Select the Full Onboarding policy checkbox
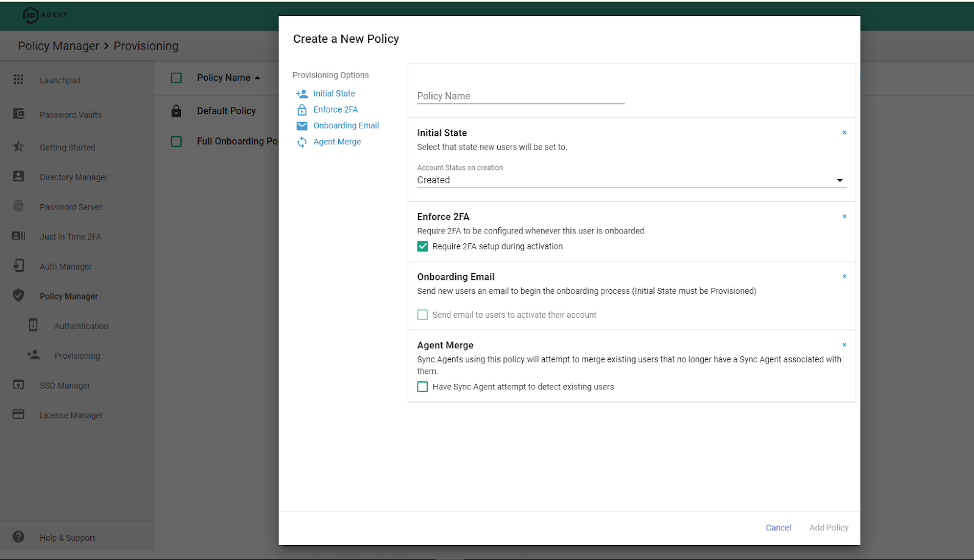Image resolution: width=974 pixels, height=560 pixels. tap(176, 142)
